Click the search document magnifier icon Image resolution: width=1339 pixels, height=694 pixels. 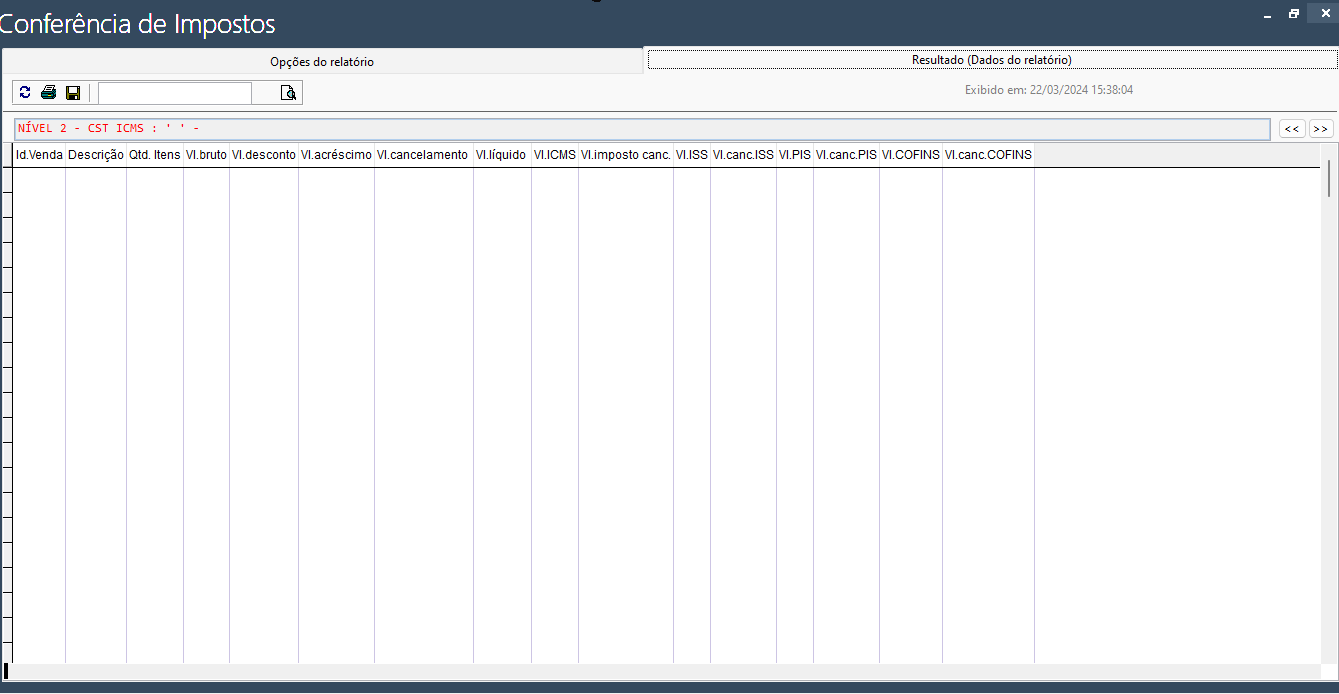pos(288,93)
